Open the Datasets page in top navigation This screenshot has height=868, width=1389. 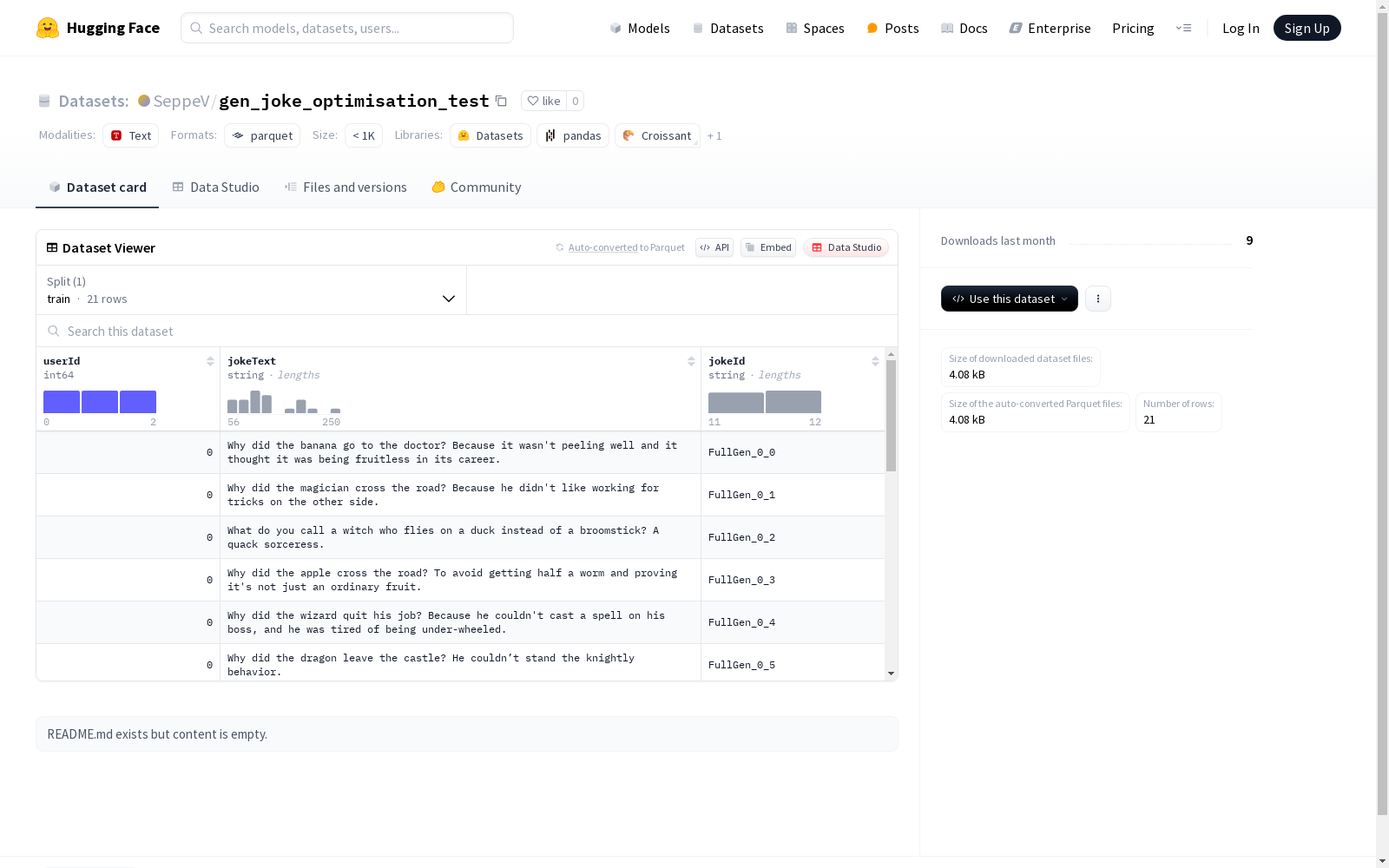[x=727, y=28]
